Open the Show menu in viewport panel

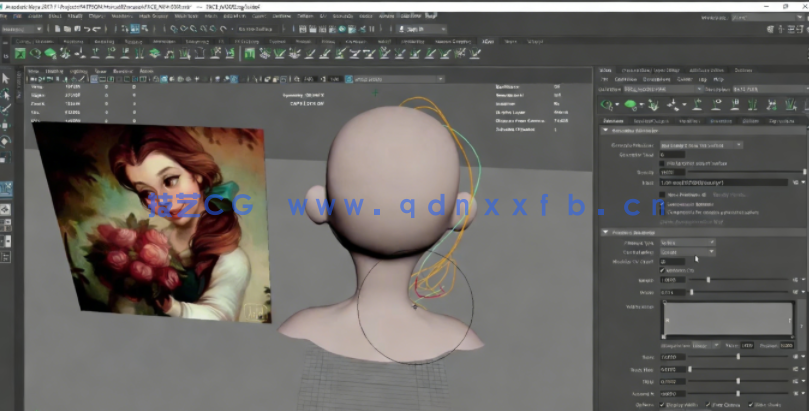(x=101, y=71)
